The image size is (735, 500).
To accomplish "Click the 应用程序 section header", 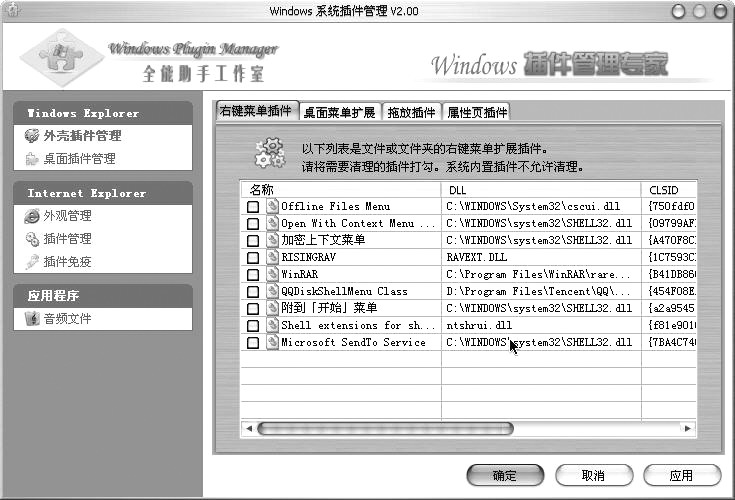I will 103,296.
